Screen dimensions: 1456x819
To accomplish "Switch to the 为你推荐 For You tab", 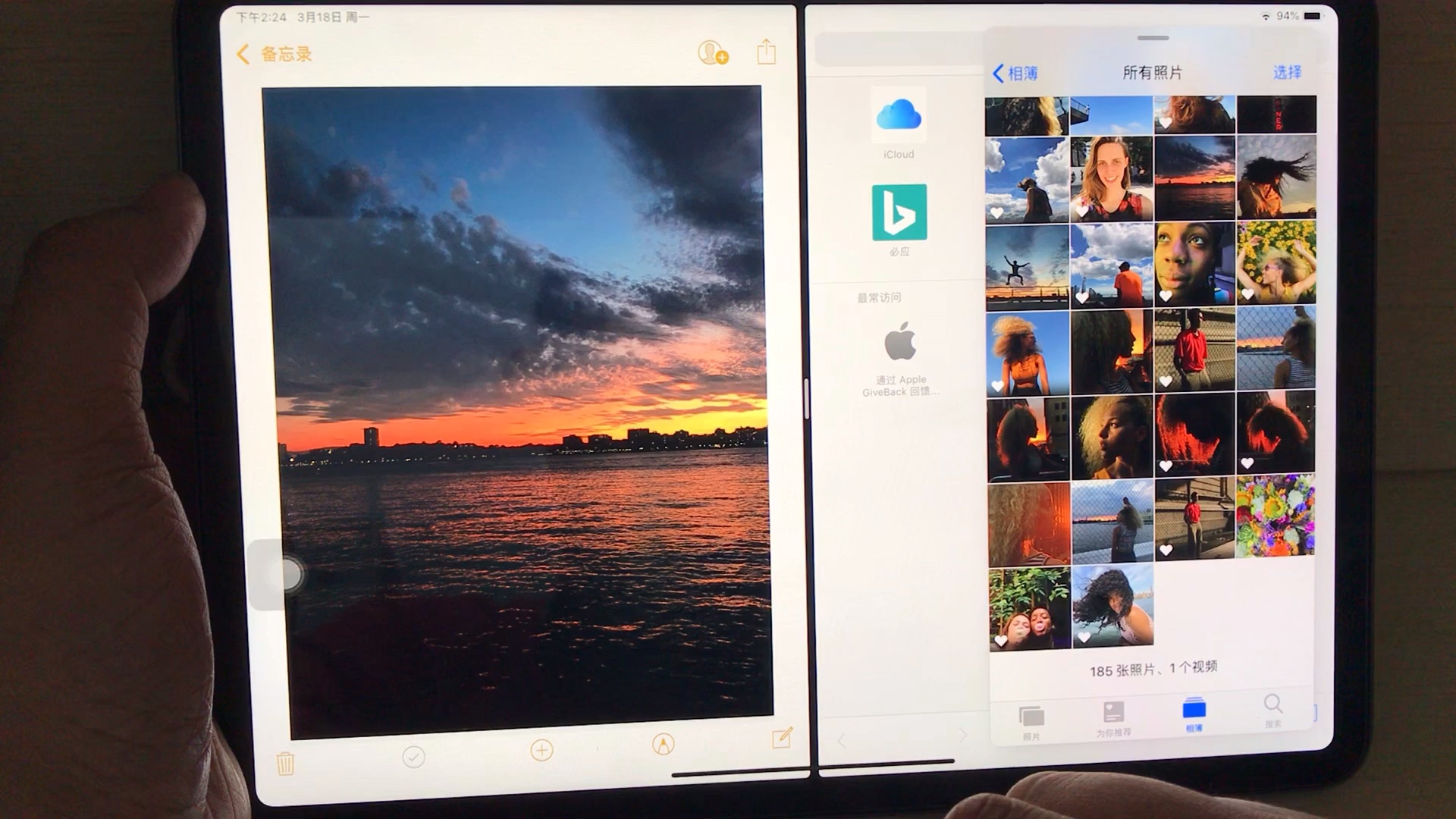I will [x=1113, y=718].
